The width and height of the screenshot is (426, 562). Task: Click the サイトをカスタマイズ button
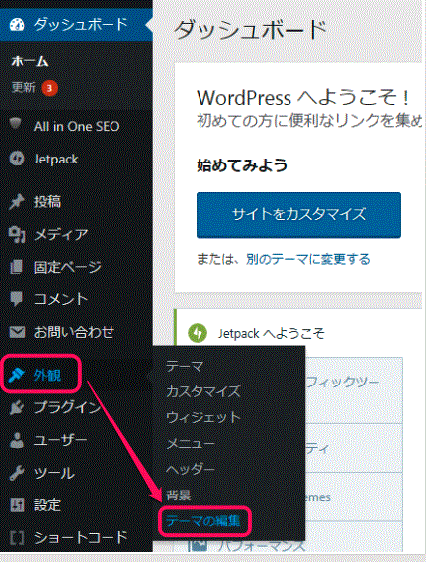[299, 215]
